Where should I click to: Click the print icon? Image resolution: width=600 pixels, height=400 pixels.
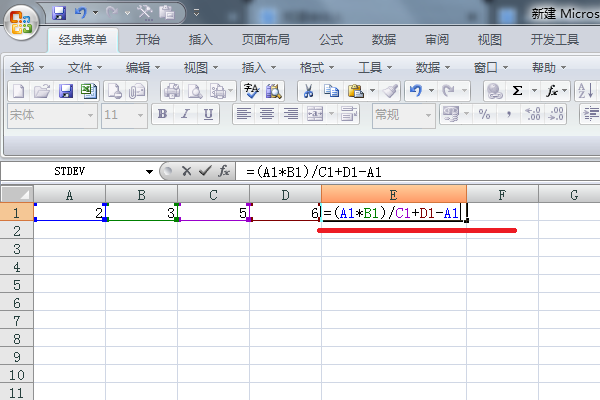(x=172, y=91)
